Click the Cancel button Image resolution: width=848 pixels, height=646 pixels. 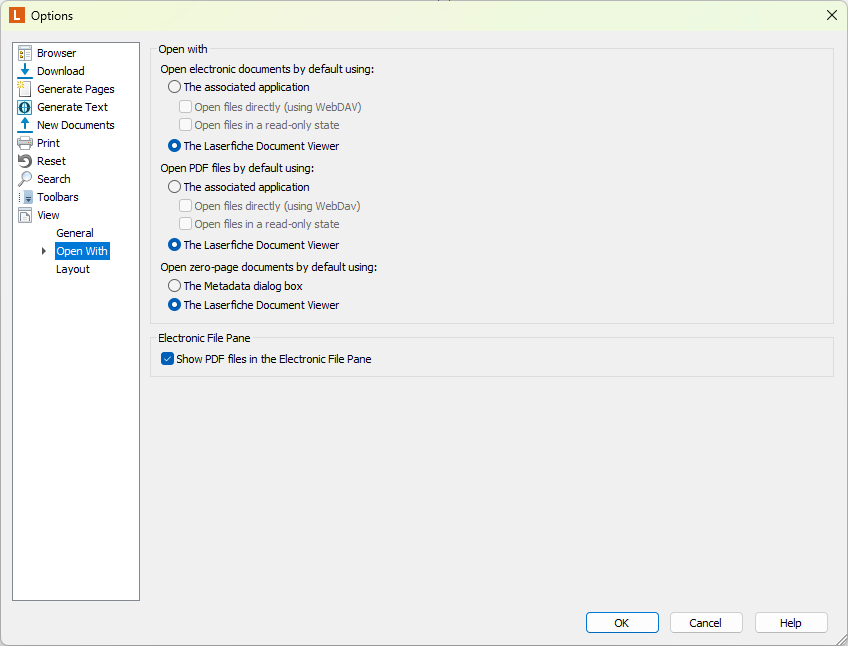tap(706, 623)
